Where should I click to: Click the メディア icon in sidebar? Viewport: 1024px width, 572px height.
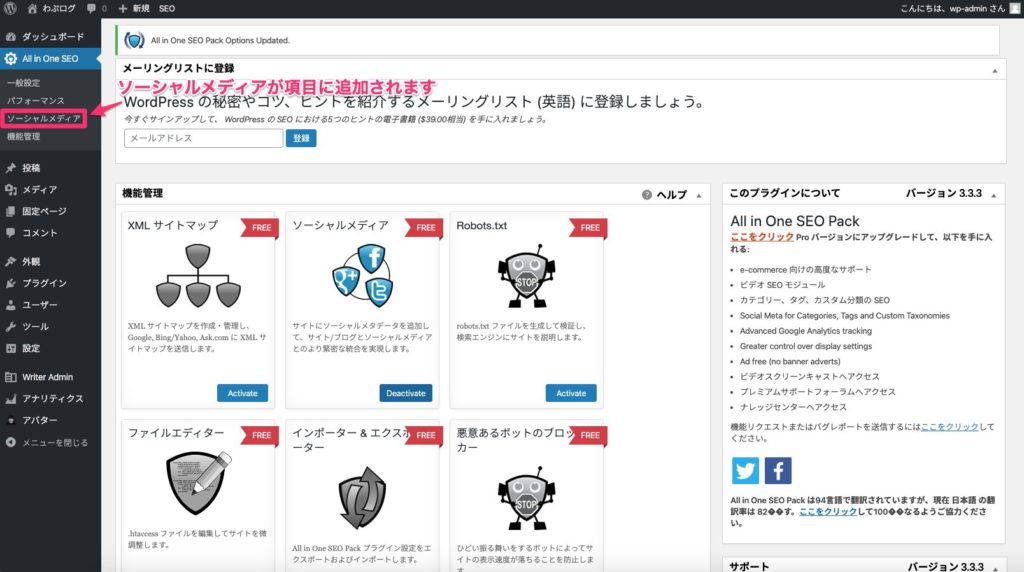10,189
